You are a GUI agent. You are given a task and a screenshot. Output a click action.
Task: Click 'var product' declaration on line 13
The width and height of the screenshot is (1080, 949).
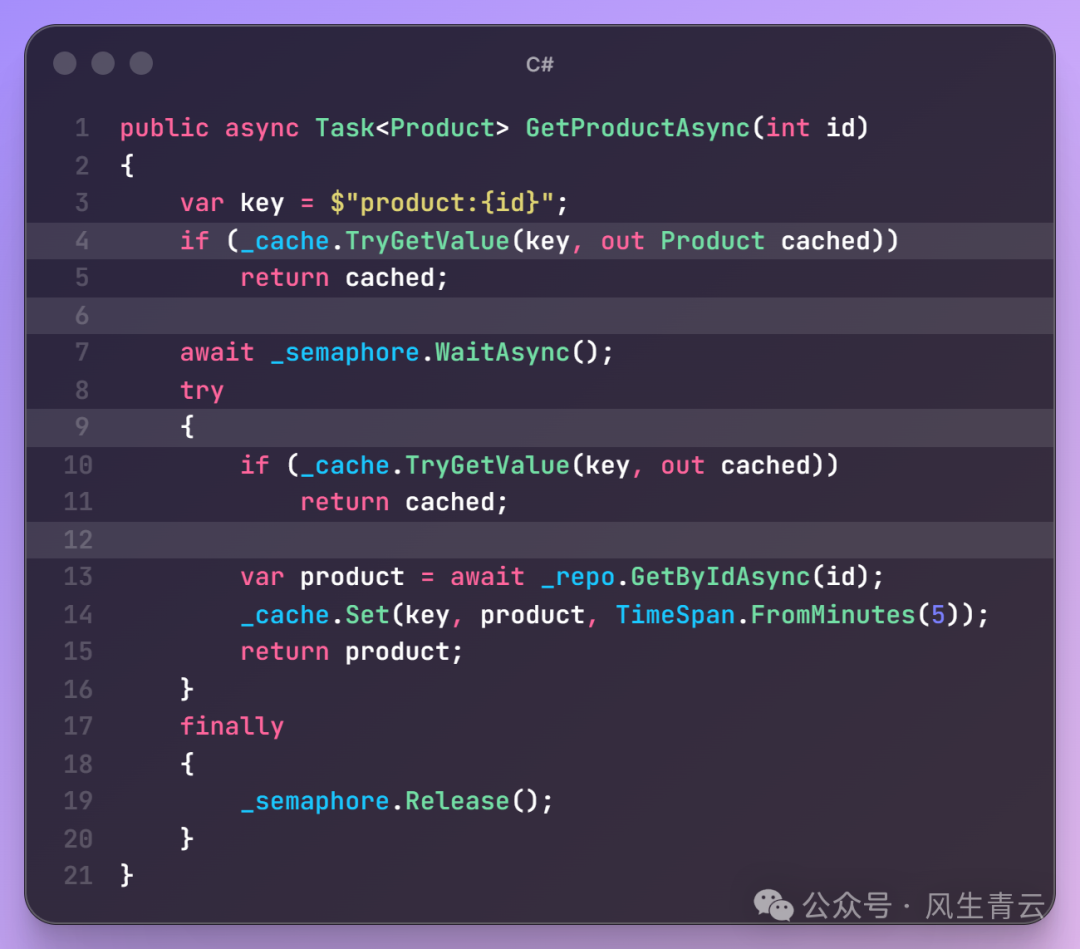(322, 577)
